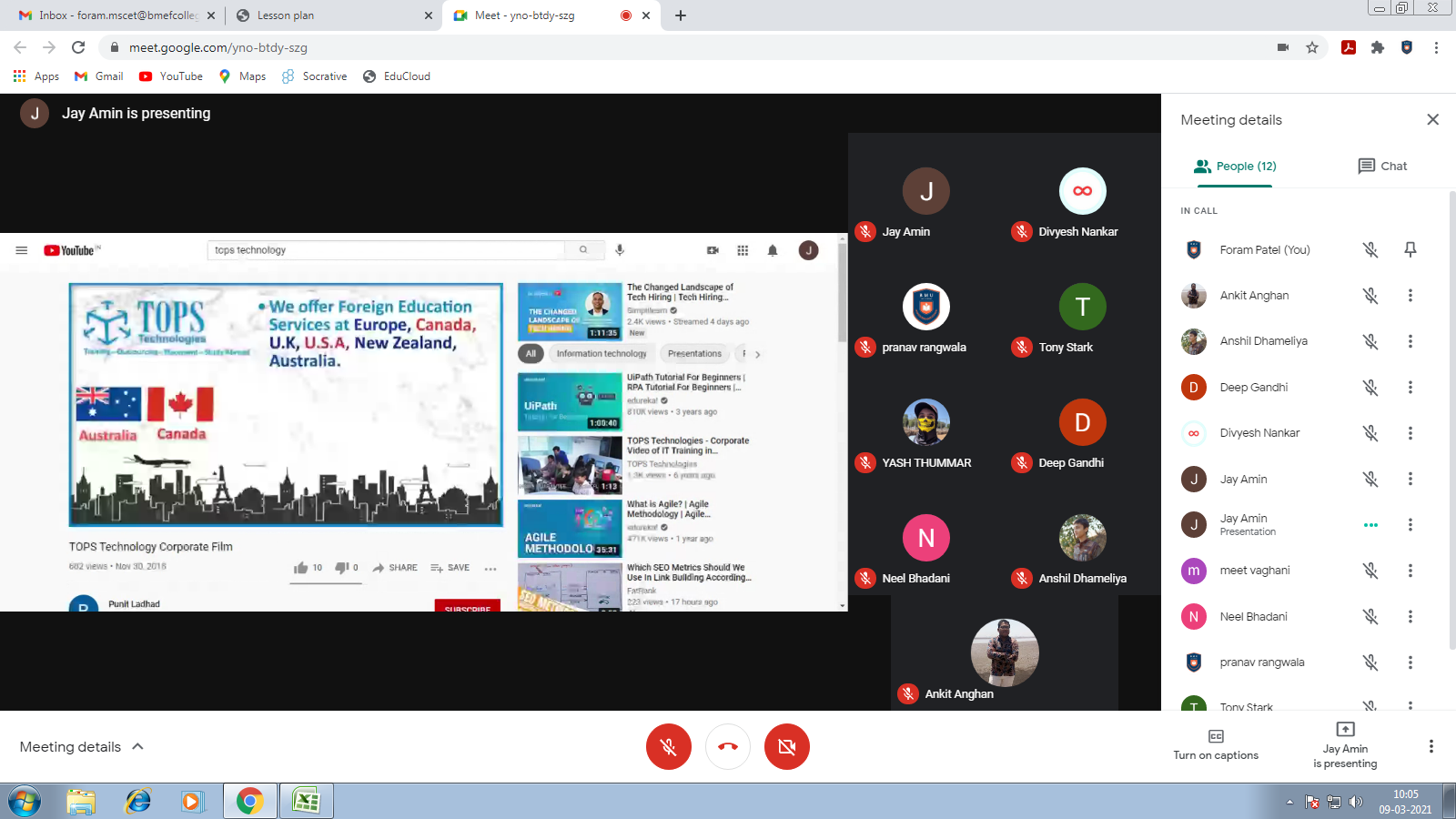Screen dimensions: 1456x819
Task: Open YouTube bookmark
Action: pos(171,76)
